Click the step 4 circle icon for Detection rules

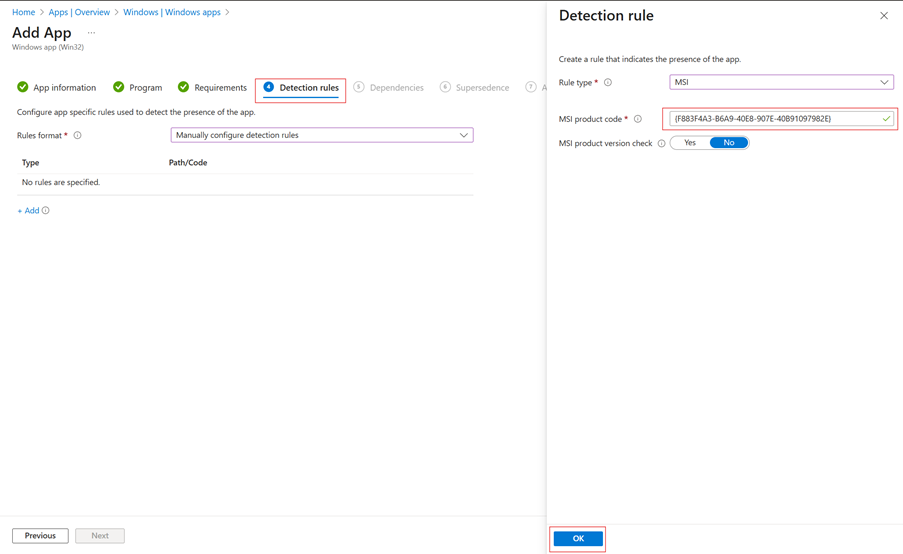pos(268,86)
